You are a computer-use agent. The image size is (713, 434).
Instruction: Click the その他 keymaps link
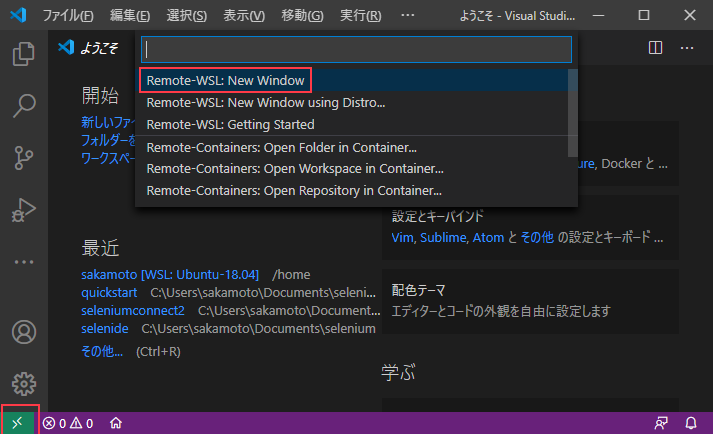537,237
